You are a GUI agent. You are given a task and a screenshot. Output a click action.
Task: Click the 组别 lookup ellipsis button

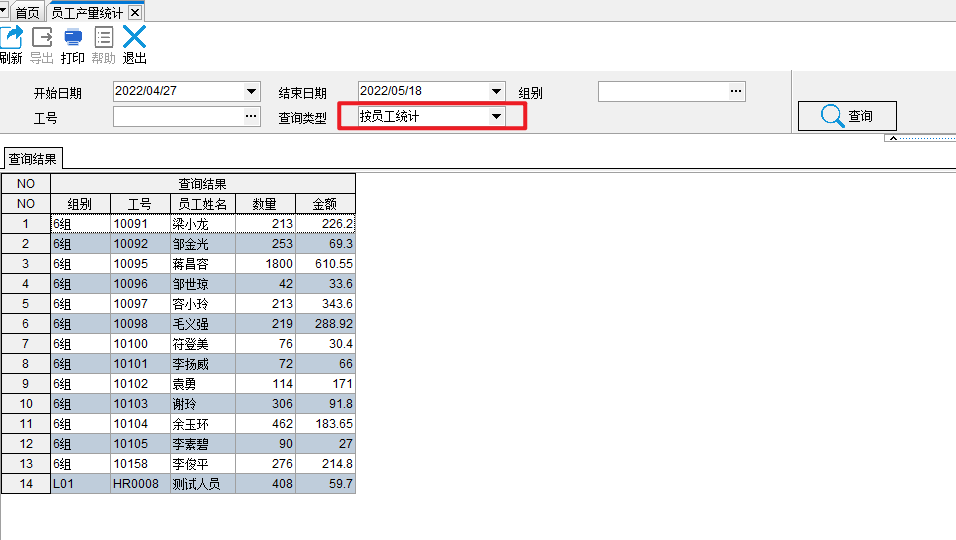pos(736,91)
